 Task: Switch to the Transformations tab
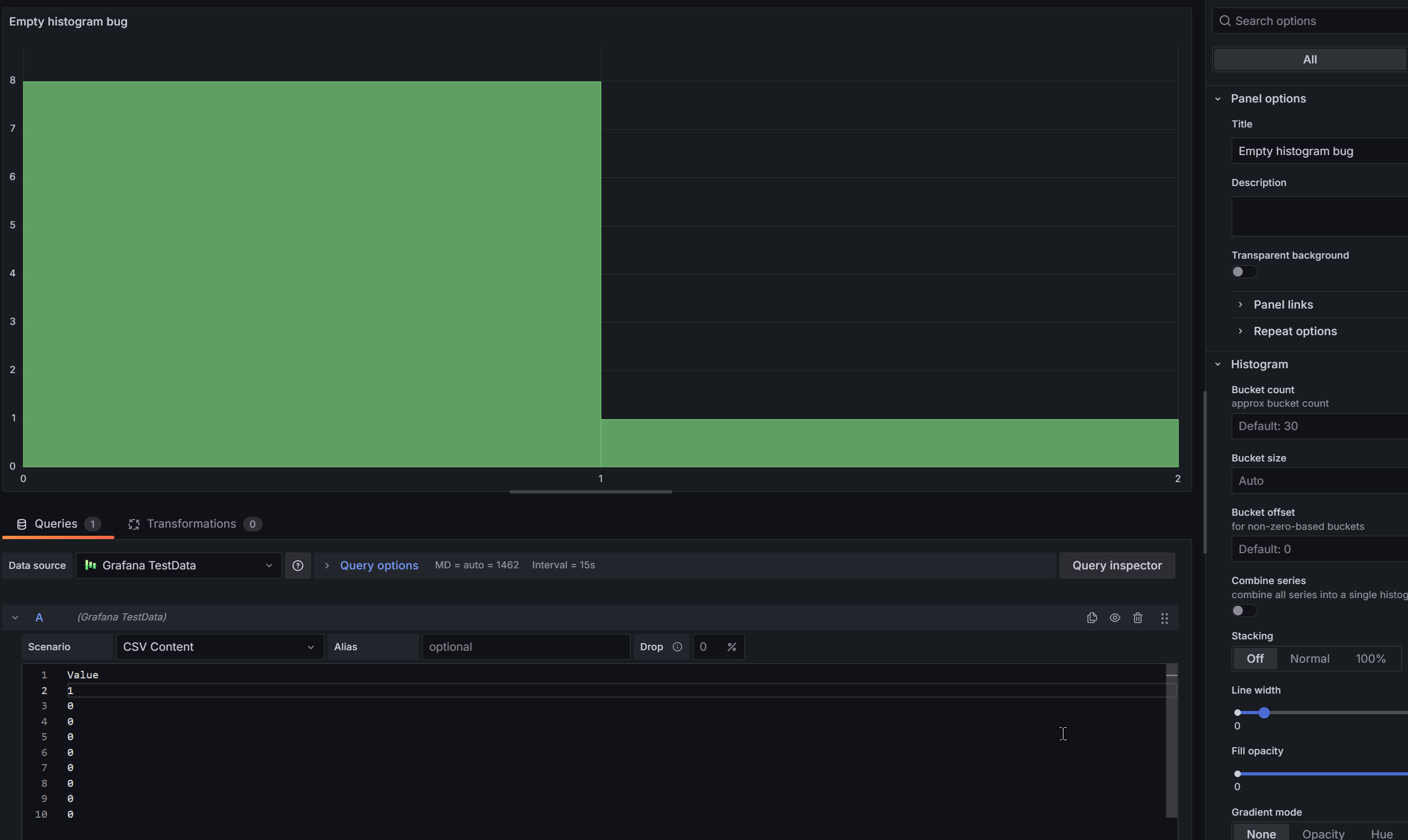click(195, 524)
